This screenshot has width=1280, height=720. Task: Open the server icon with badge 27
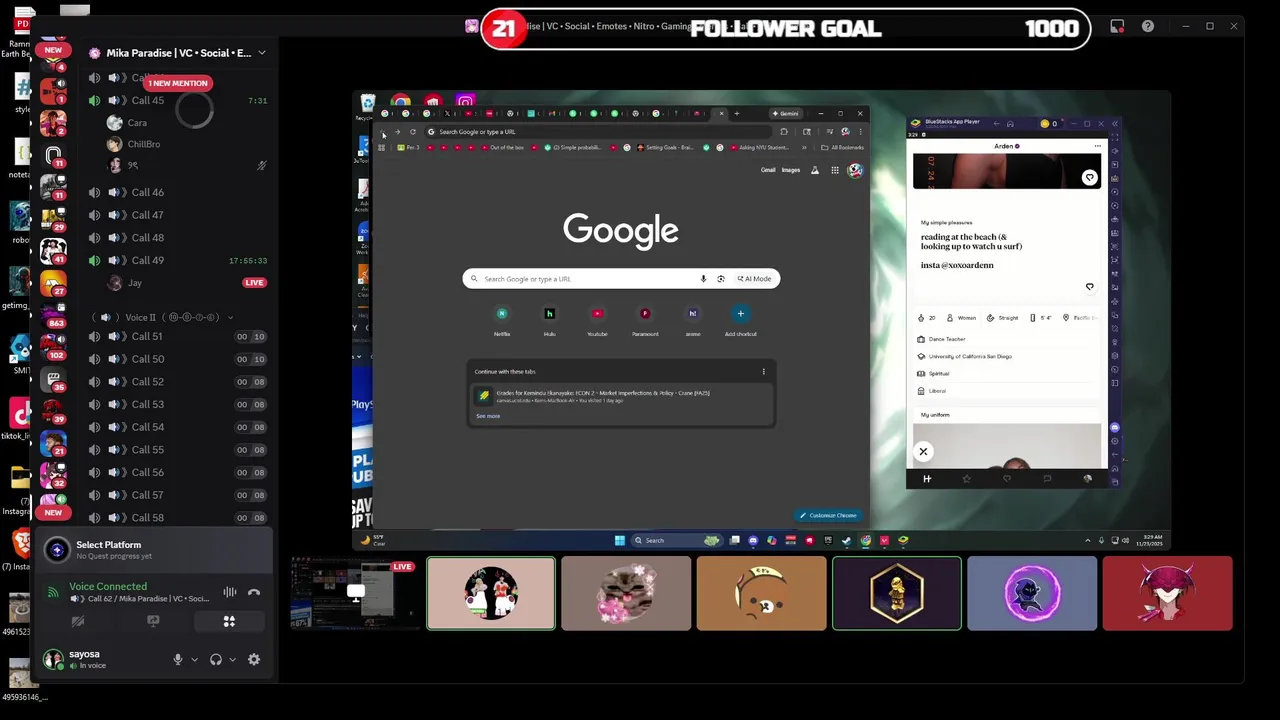tap(53, 284)
